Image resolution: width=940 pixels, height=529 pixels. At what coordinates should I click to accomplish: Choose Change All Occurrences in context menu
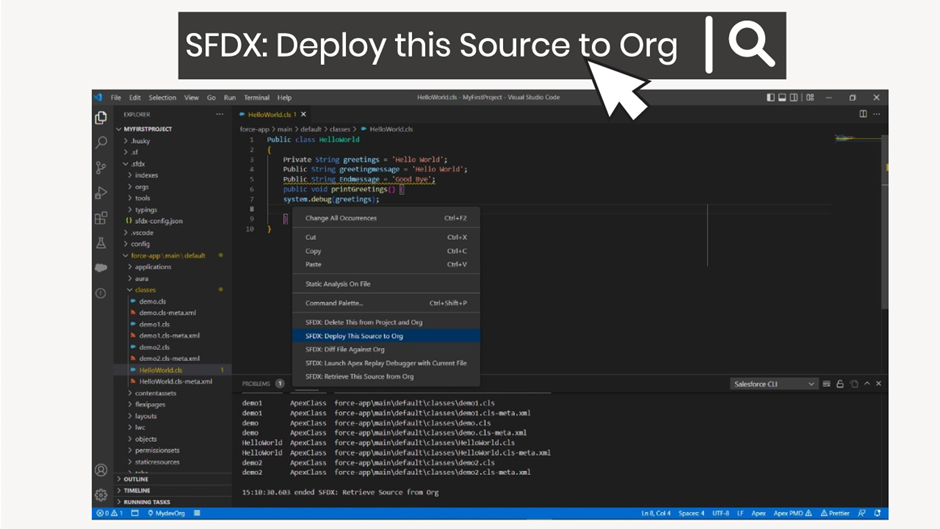[x=386, y=218]
